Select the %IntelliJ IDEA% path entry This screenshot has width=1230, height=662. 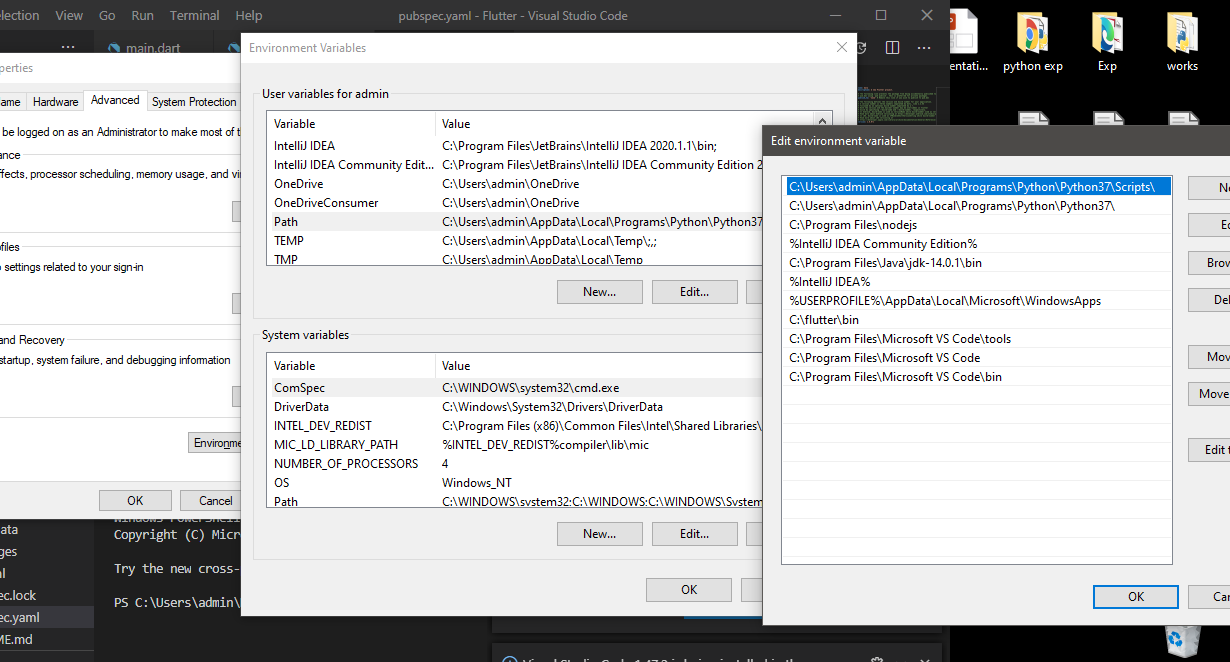(978, 282)
